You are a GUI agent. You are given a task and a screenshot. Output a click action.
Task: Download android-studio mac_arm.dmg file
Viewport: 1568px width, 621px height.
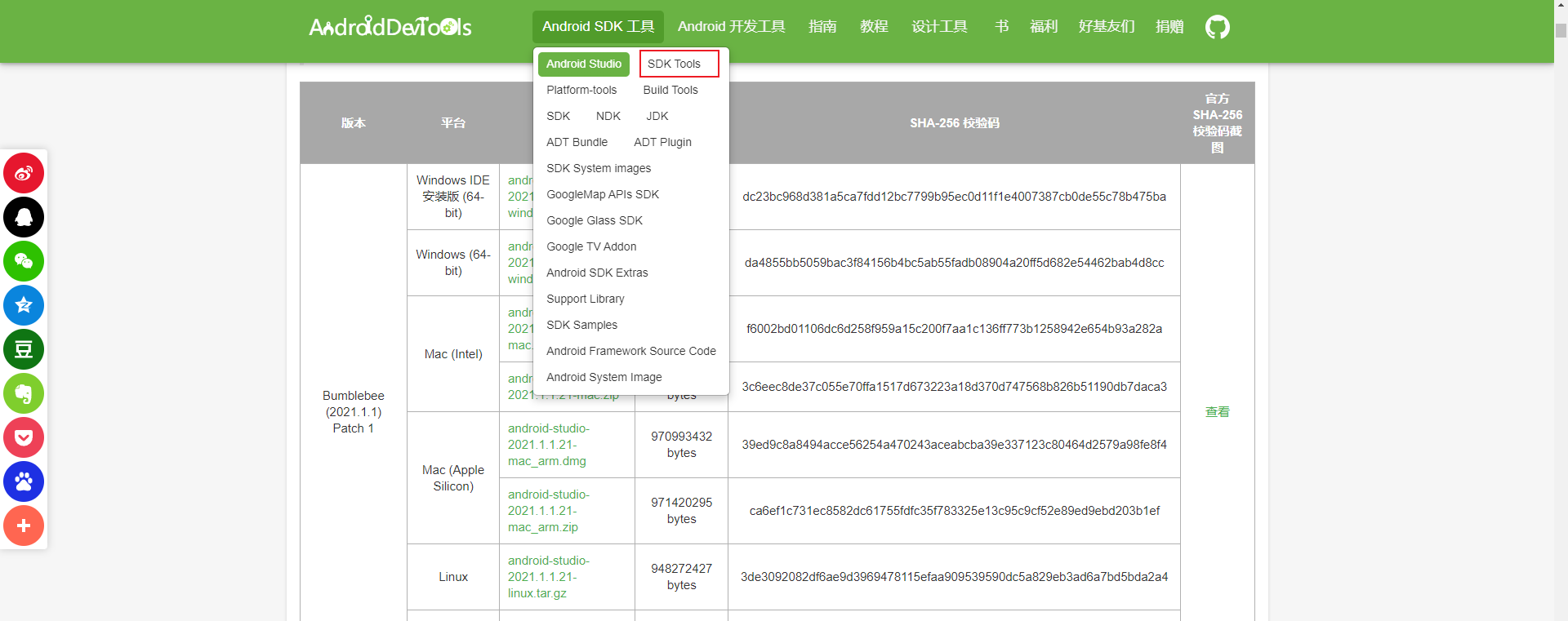(x=548, y=445)
